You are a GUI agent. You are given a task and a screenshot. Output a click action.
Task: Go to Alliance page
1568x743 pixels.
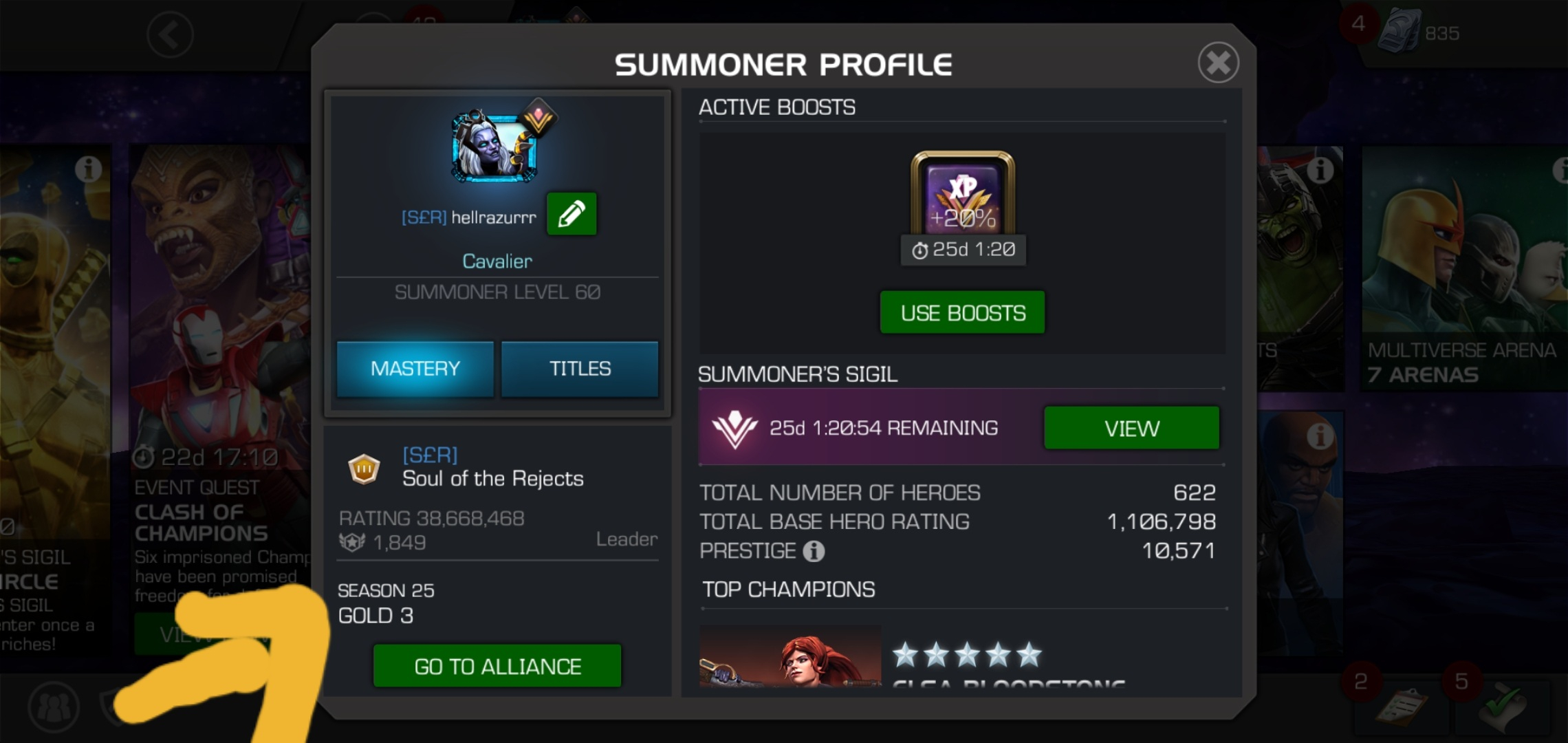[x=497, y=666]
